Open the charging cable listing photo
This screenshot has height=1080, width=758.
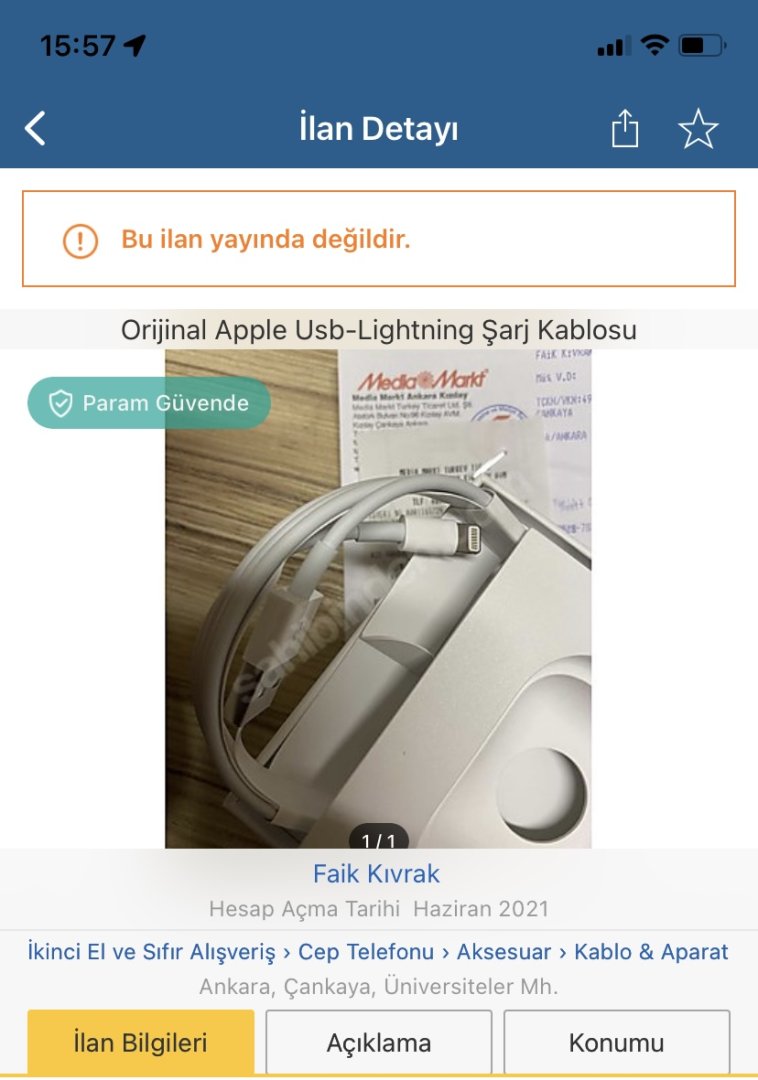click(x=378, y=599)
